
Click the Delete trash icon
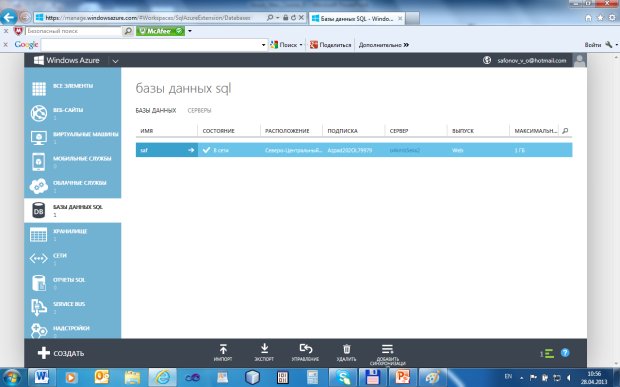point(346,349)
